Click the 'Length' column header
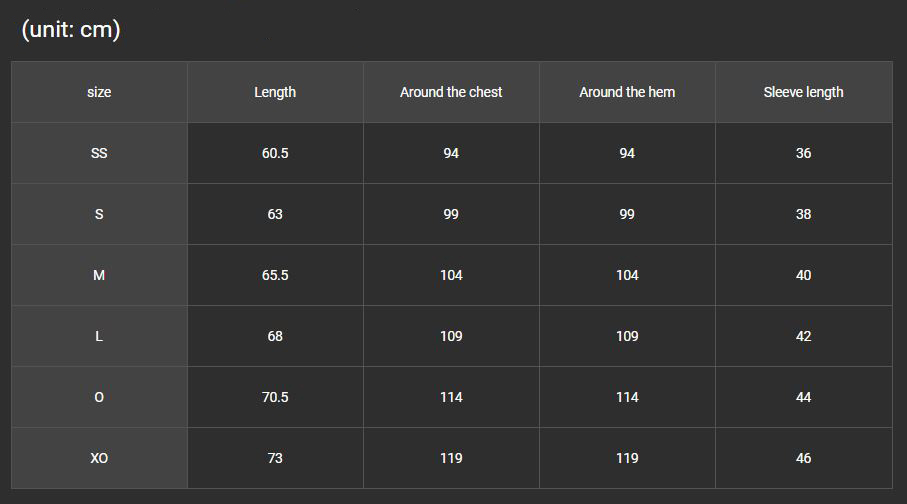The image size is (907, 504). coord(275,92)
